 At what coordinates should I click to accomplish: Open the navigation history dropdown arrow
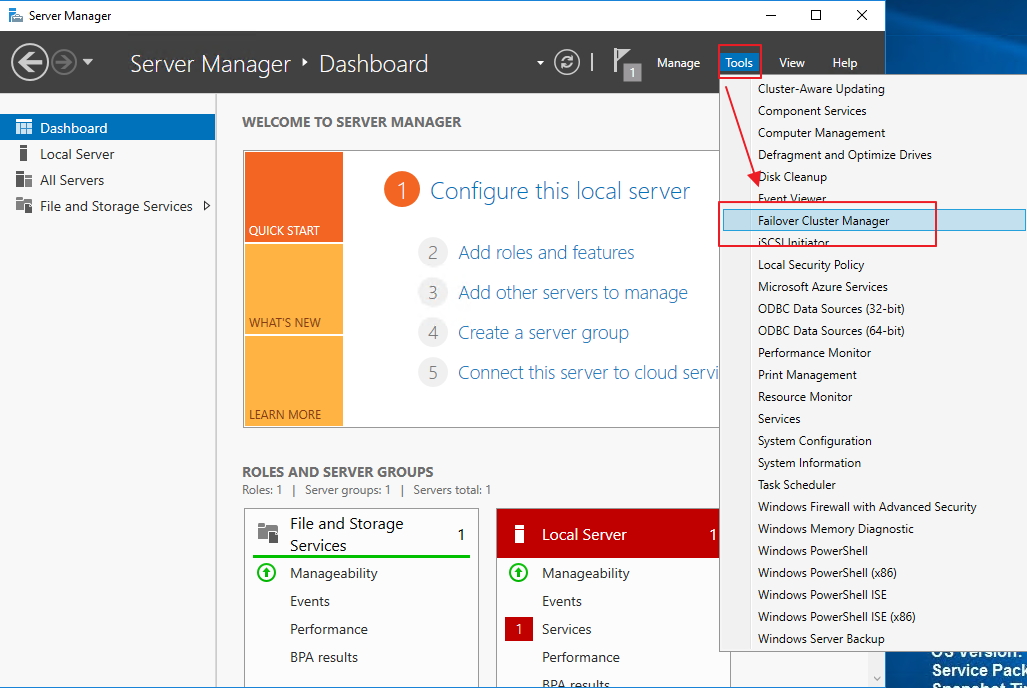88,62
